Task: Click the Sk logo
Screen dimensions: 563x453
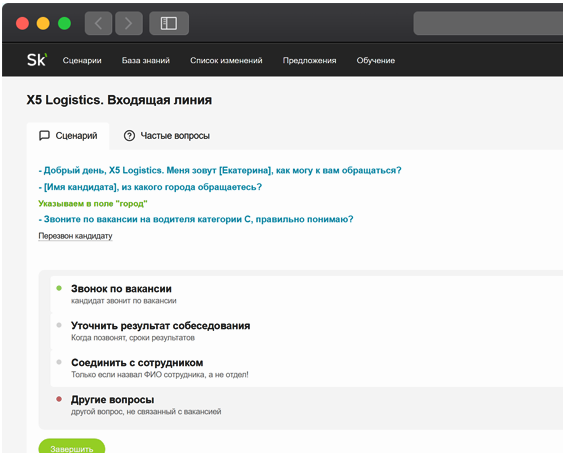Action: (37, 60)
